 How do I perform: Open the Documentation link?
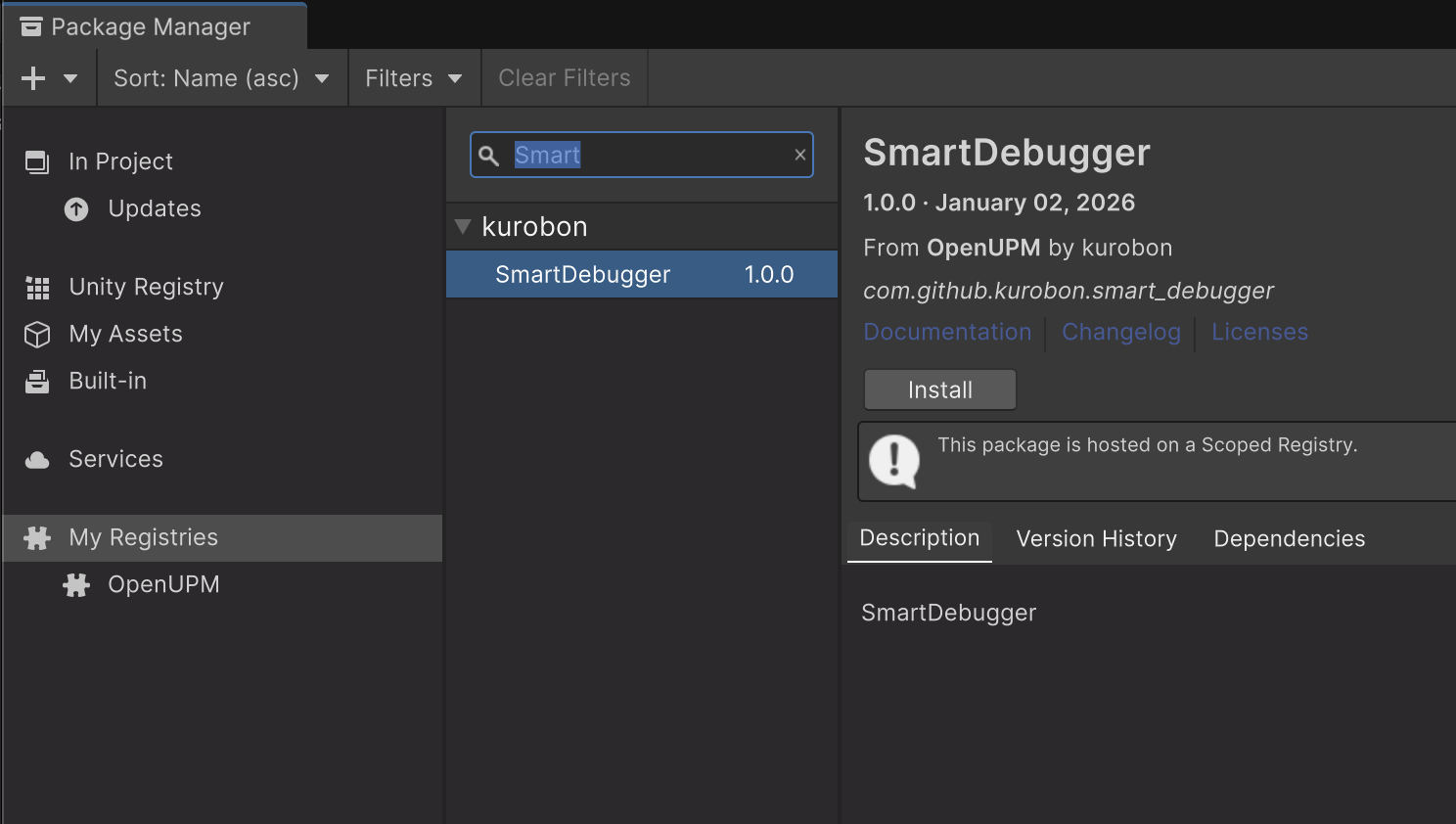pos(947,332)
